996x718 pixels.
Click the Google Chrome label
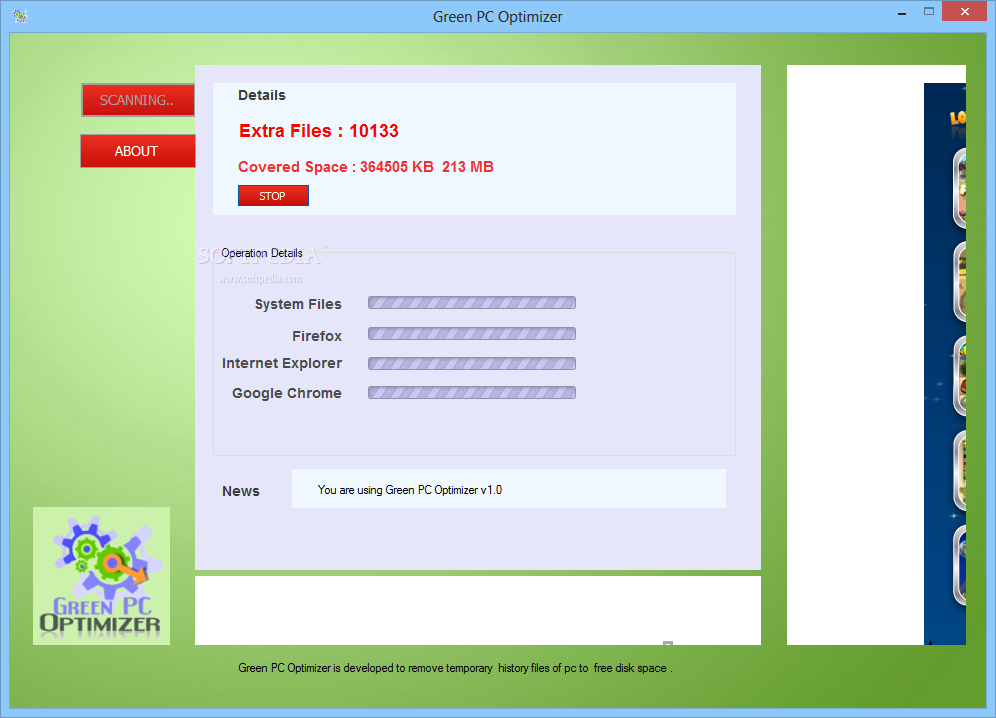(286, 393)
